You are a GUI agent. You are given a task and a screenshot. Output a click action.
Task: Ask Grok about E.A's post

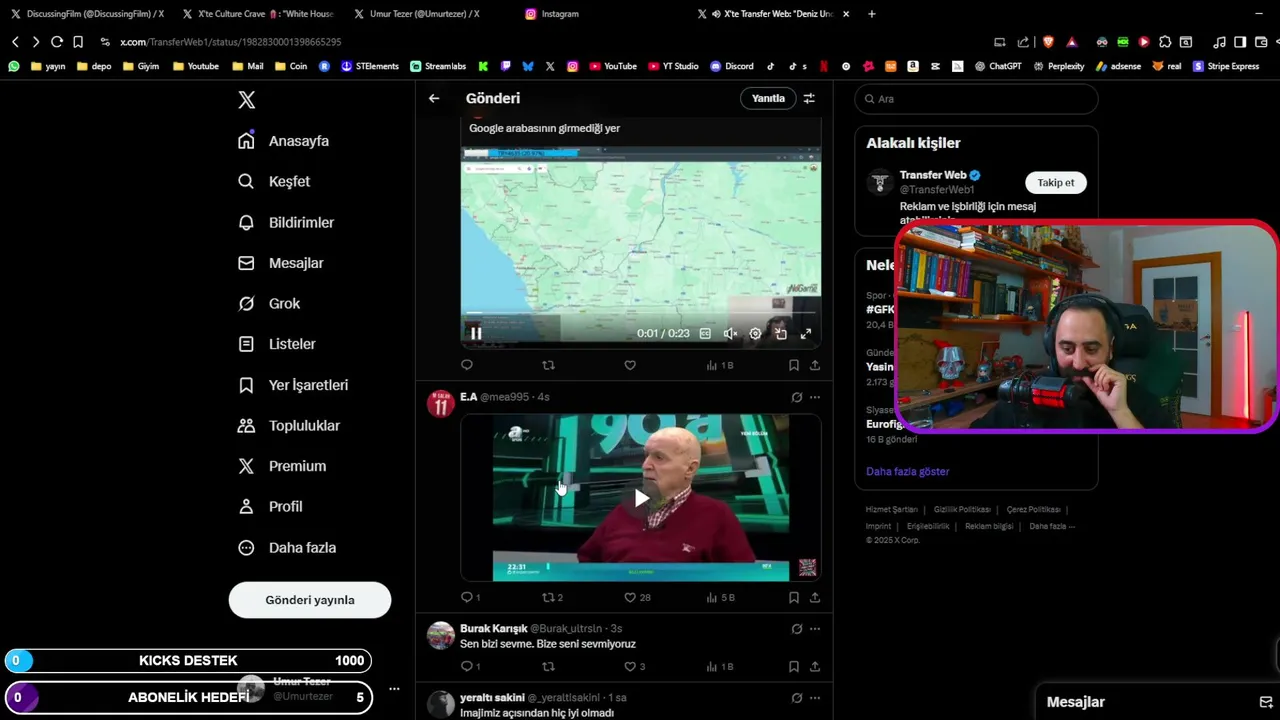(x=796, y=397)
